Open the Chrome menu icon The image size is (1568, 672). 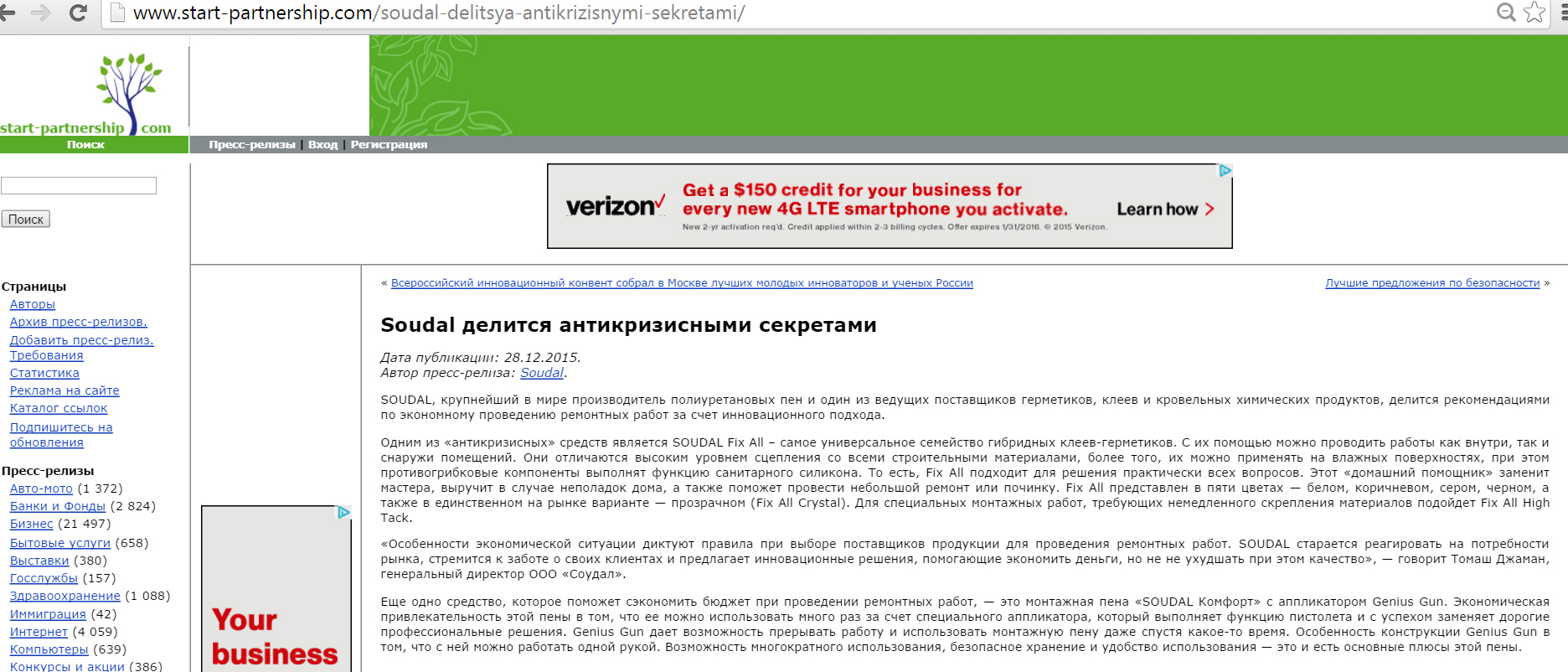click(1563, 13)
